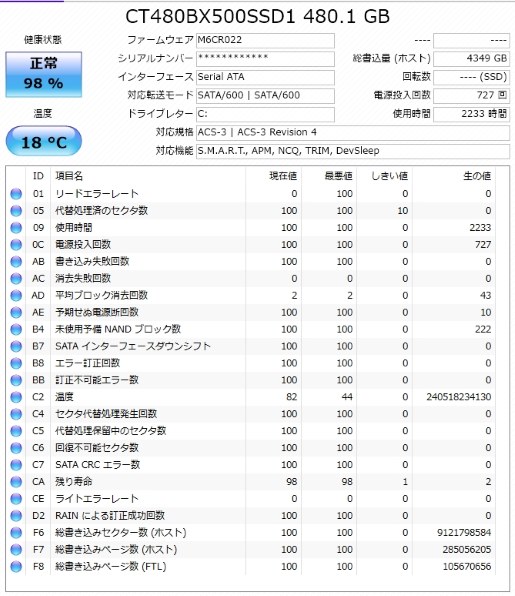This screenshot has height=596, width=515.
Task: Click the status orb for ID C2 温度
Action: pyautogui.click(x=16, y=397)
